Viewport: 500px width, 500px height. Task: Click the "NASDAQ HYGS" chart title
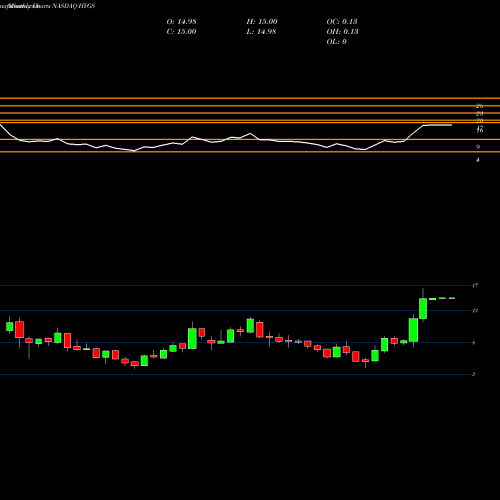tap(74, 6)
